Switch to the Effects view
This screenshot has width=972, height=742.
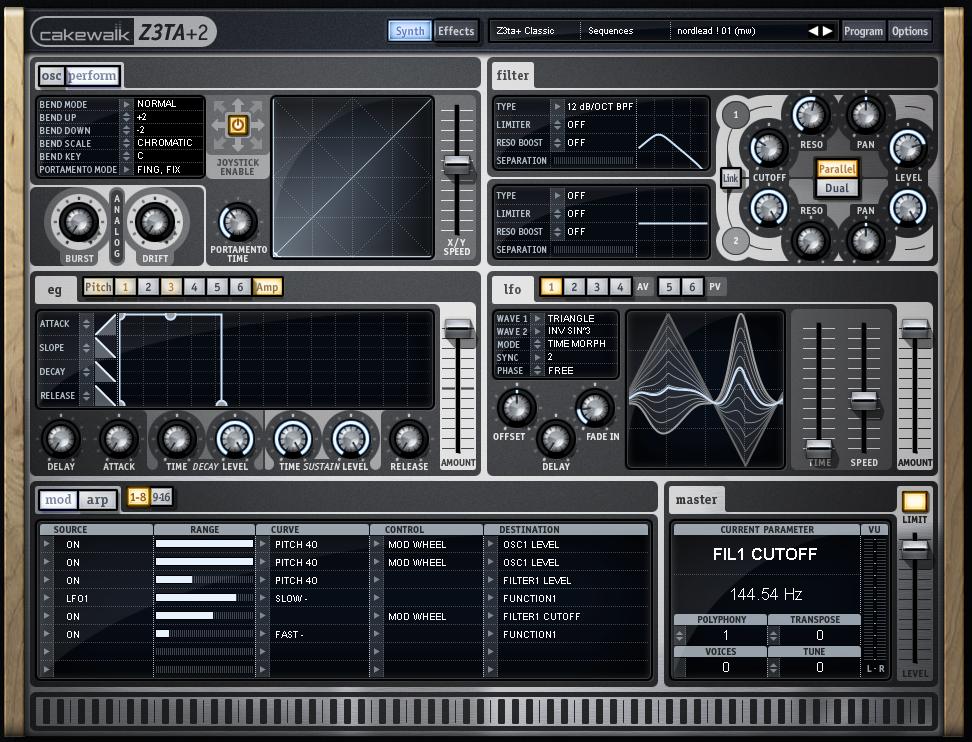coord(456,31)
